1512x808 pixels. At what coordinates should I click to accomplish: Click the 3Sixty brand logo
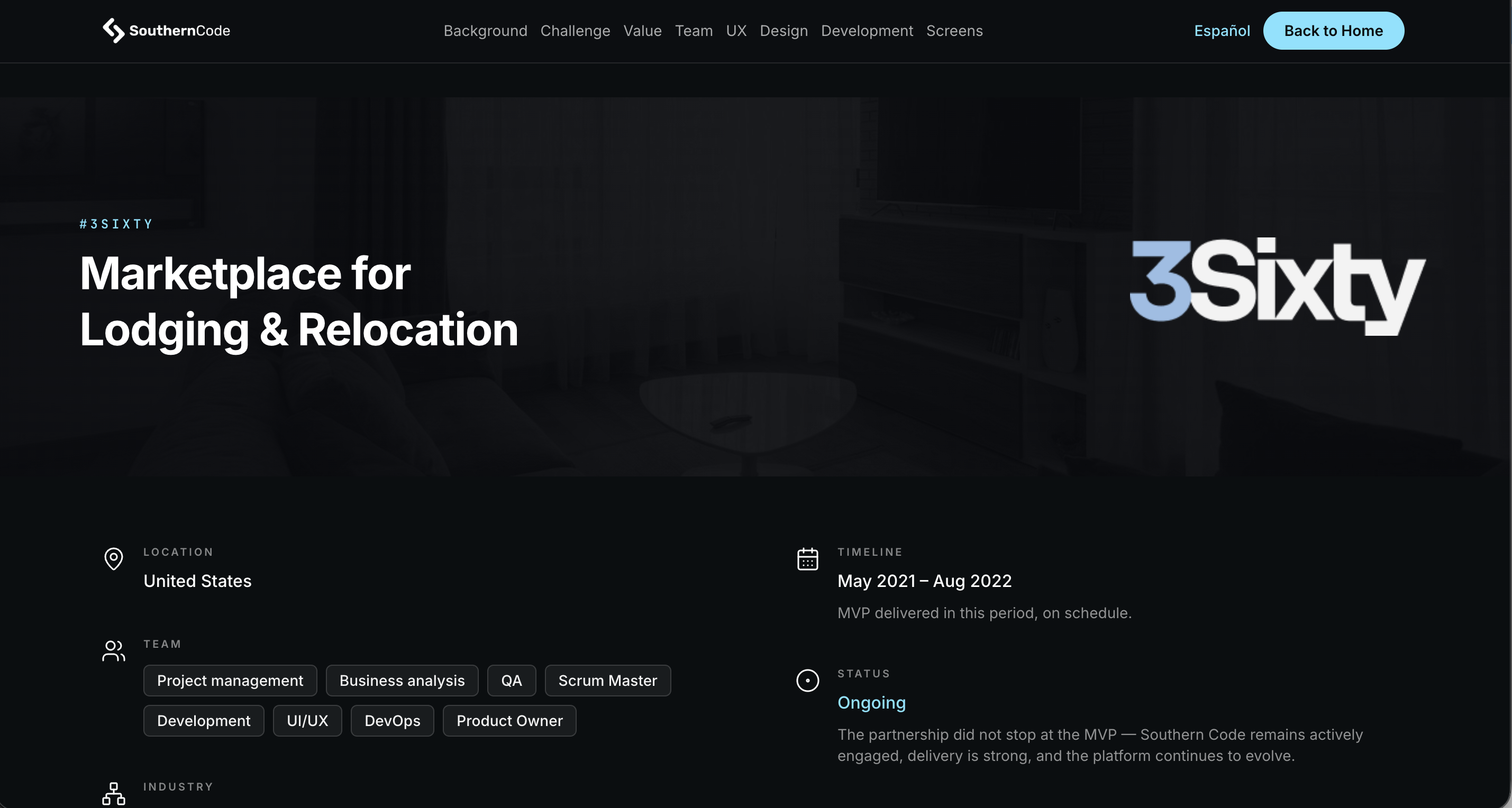pos(1278,287)
